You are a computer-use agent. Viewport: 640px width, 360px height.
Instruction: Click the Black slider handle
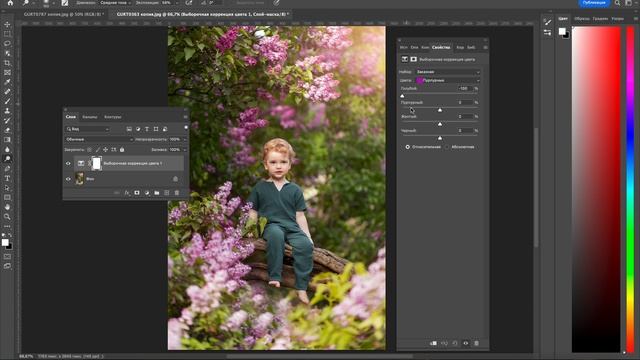coord(440,138)
